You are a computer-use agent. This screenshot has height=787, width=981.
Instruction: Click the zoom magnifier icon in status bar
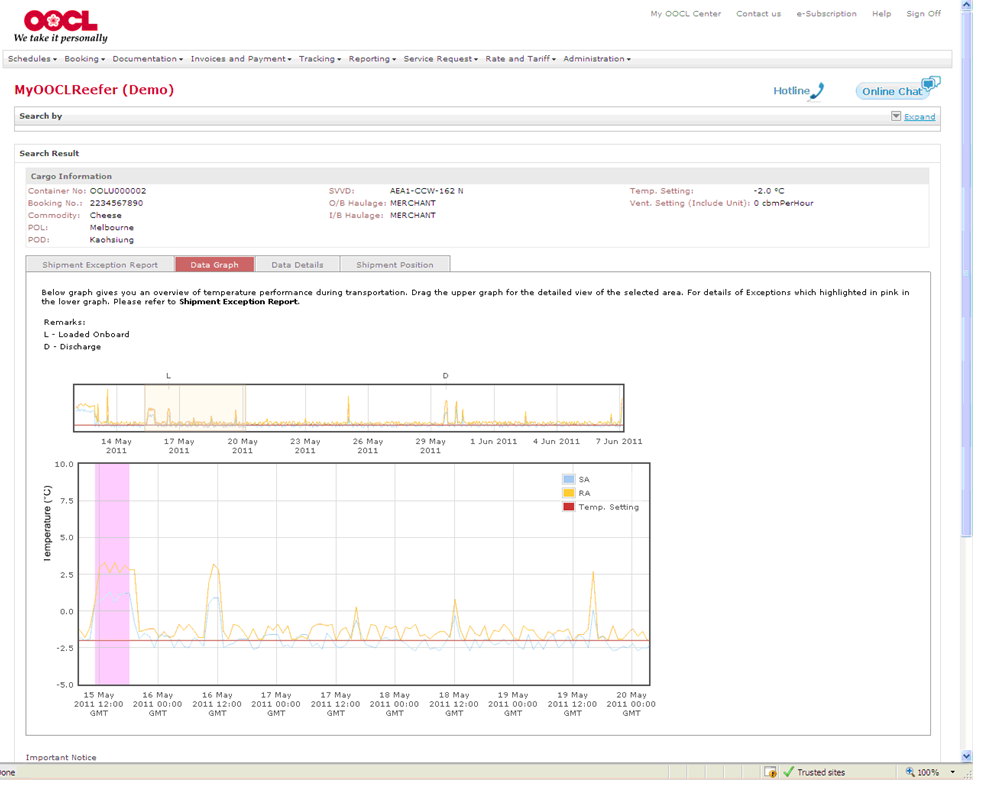(x=909, y=772)
